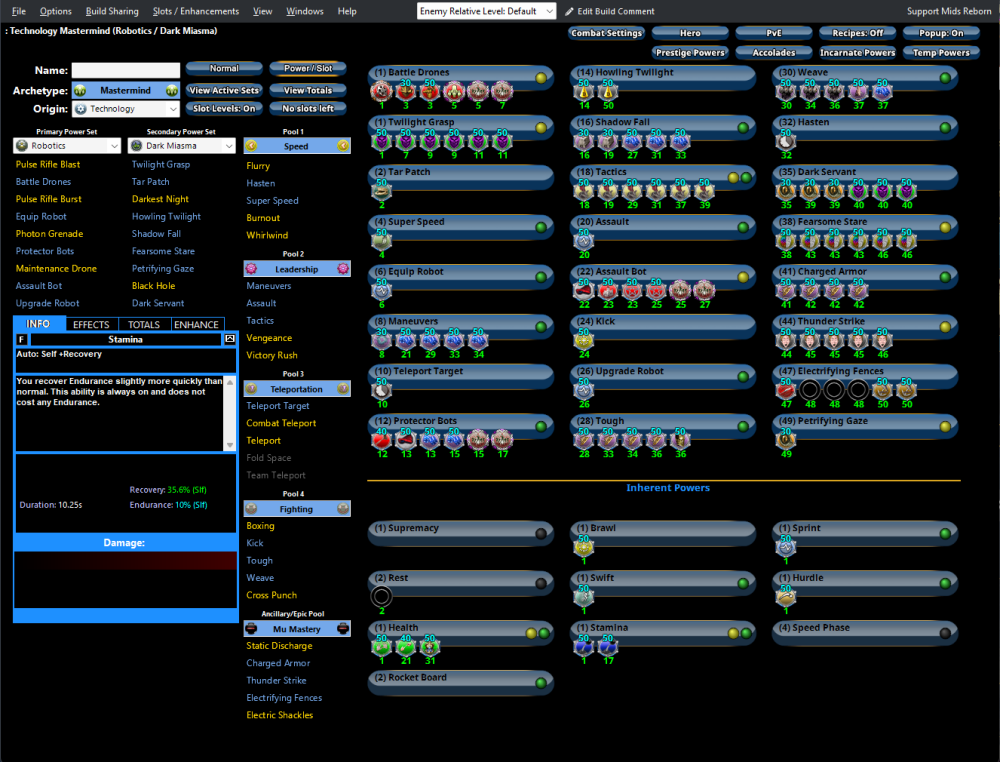Toggle Slot Levels On button

tap(224, 108)
